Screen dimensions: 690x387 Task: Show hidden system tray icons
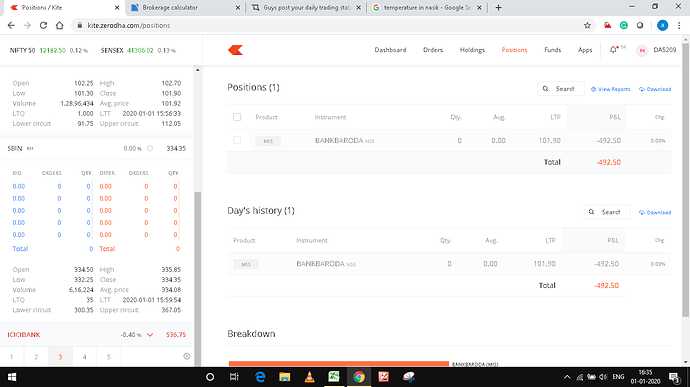[x=567, y=377]
